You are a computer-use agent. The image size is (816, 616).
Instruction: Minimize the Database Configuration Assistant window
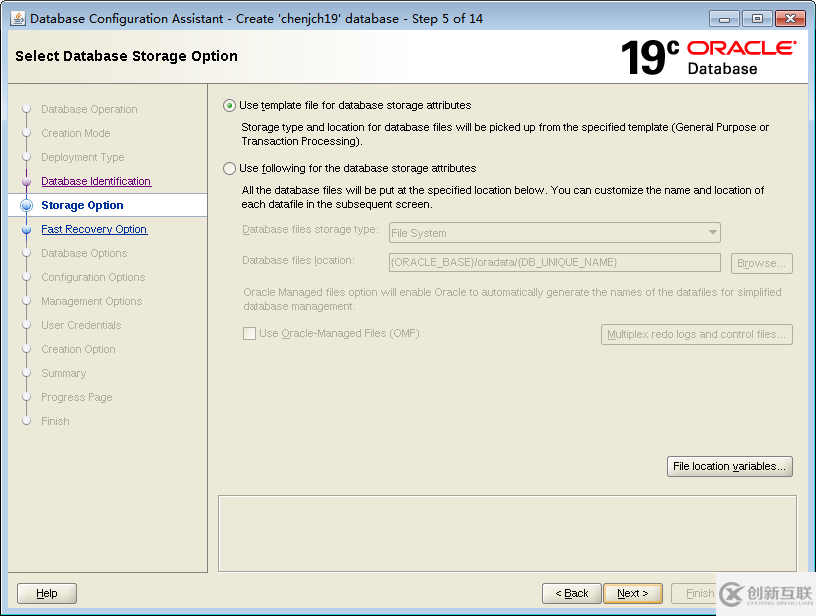click(724, 19)
